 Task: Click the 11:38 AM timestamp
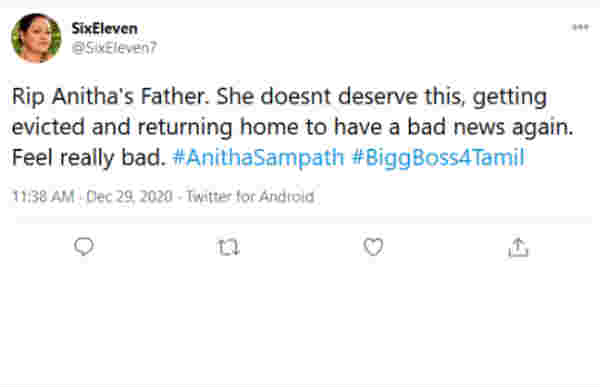[43, 196]
